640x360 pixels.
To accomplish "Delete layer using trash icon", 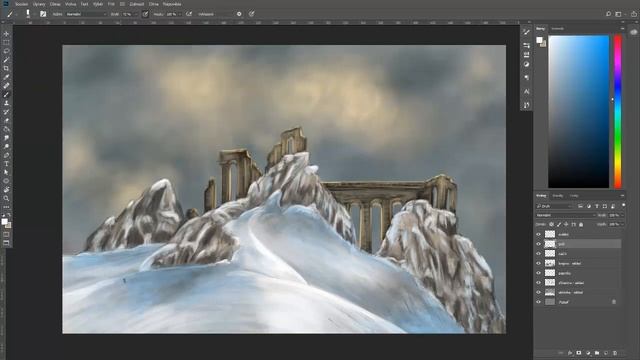I will (615, 353).
